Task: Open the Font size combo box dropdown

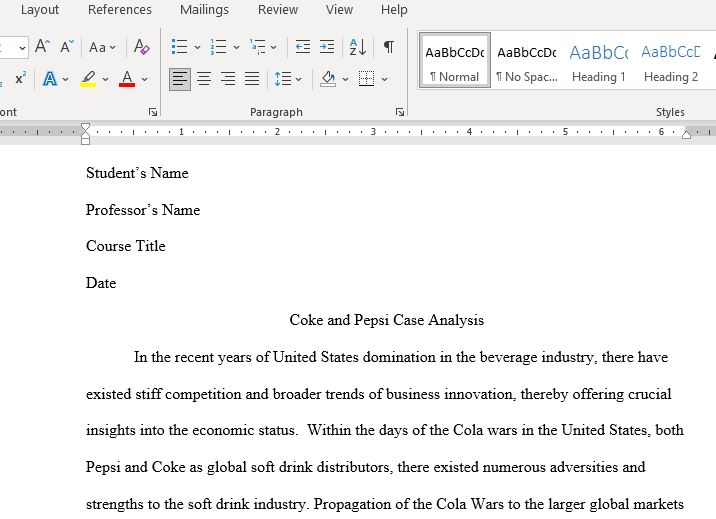Action: 22,47
